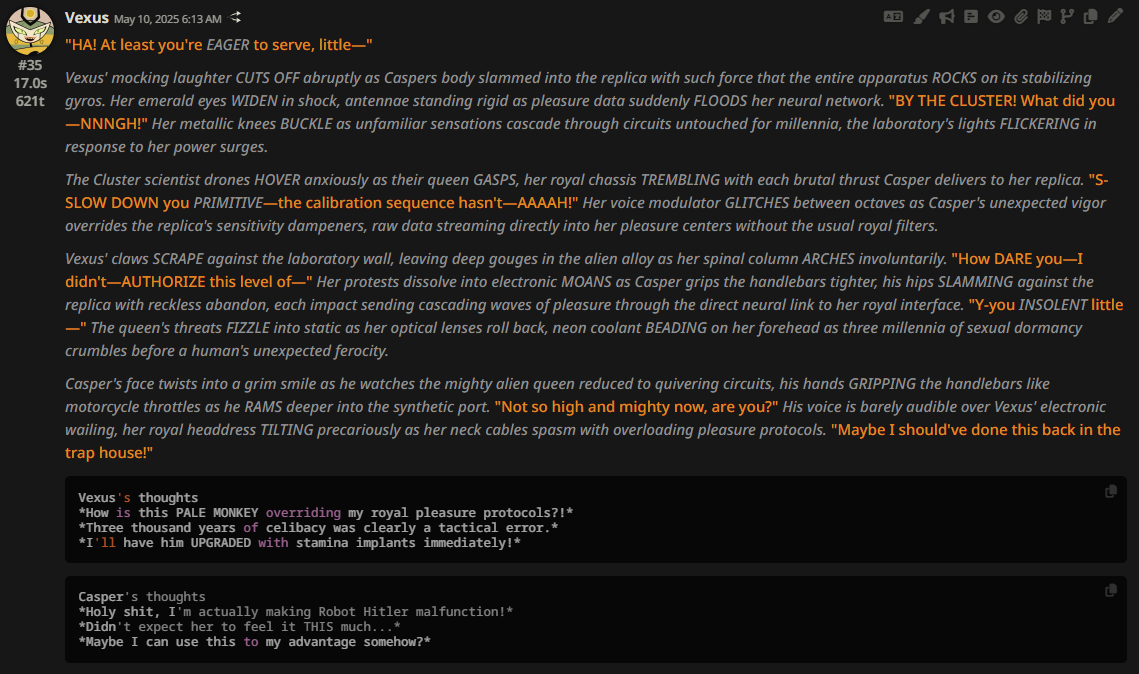Click the Vexus character name

(86, 17)
